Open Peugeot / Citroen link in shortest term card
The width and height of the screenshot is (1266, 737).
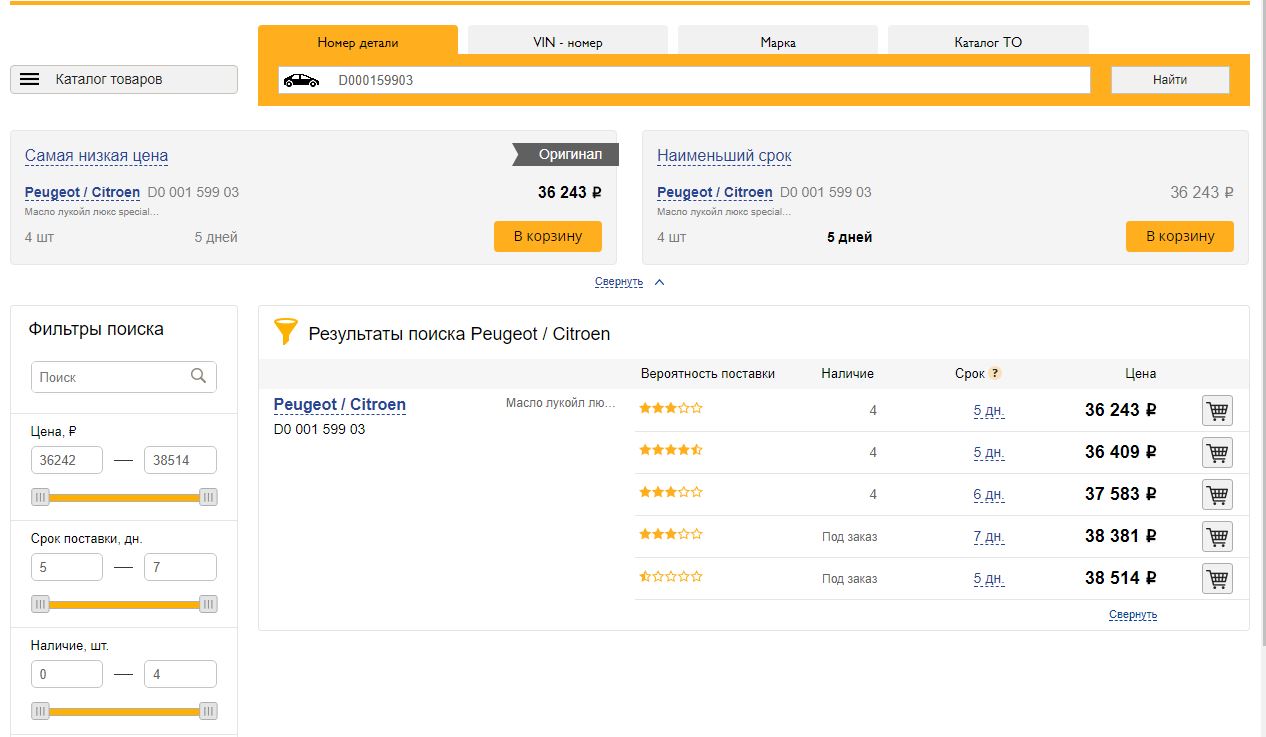[x=714, y=192]
